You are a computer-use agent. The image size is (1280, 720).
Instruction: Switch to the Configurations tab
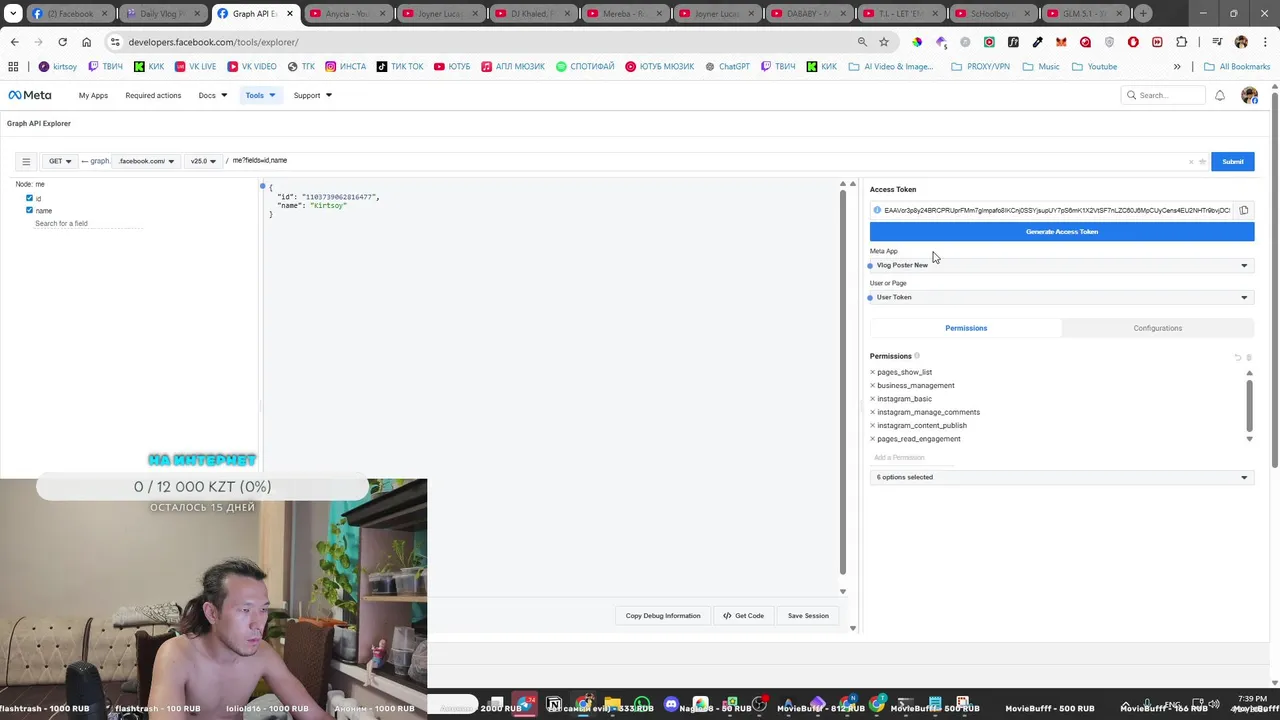1158,328
